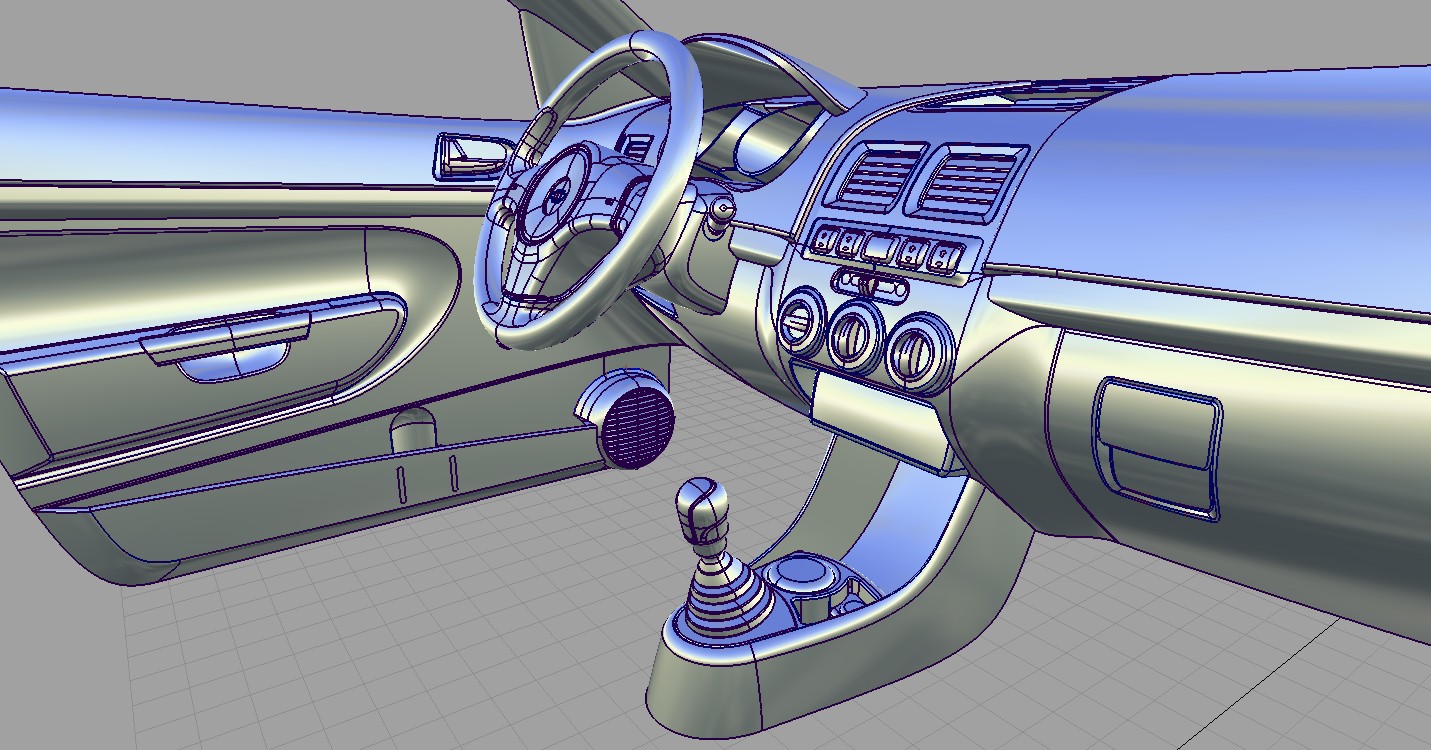
Task: Select the glove box latch panel
Action: click(x=1158, y=447)
